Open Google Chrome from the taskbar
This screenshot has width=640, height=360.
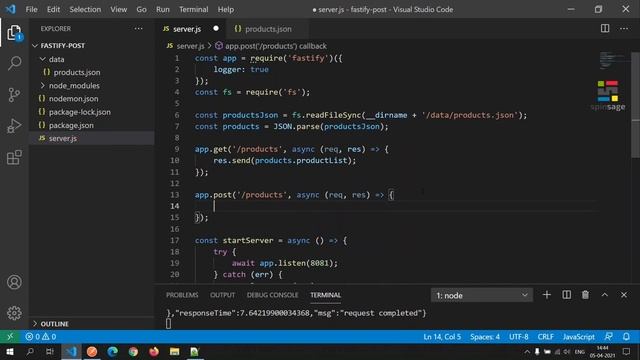(133, 351)
